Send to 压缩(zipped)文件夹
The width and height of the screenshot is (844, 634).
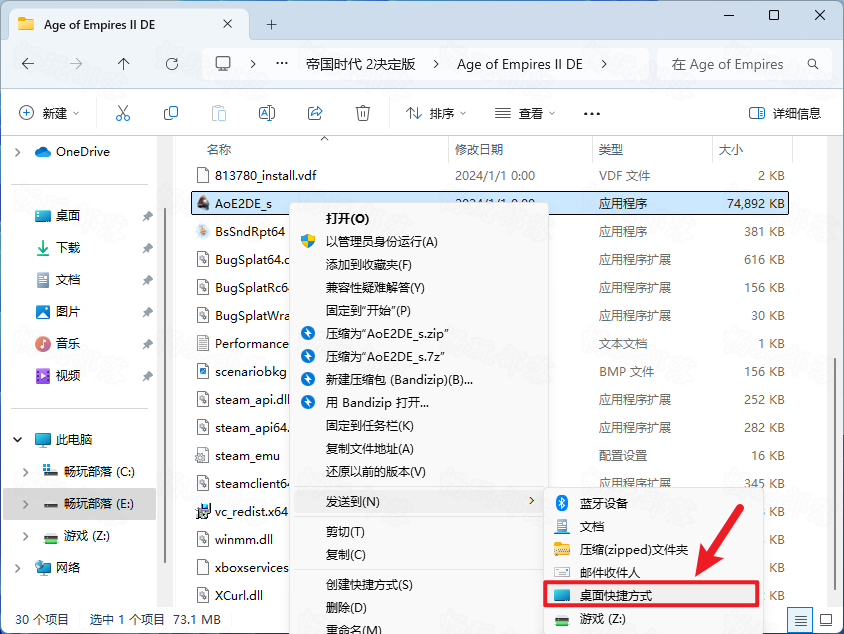pos(653,550)
